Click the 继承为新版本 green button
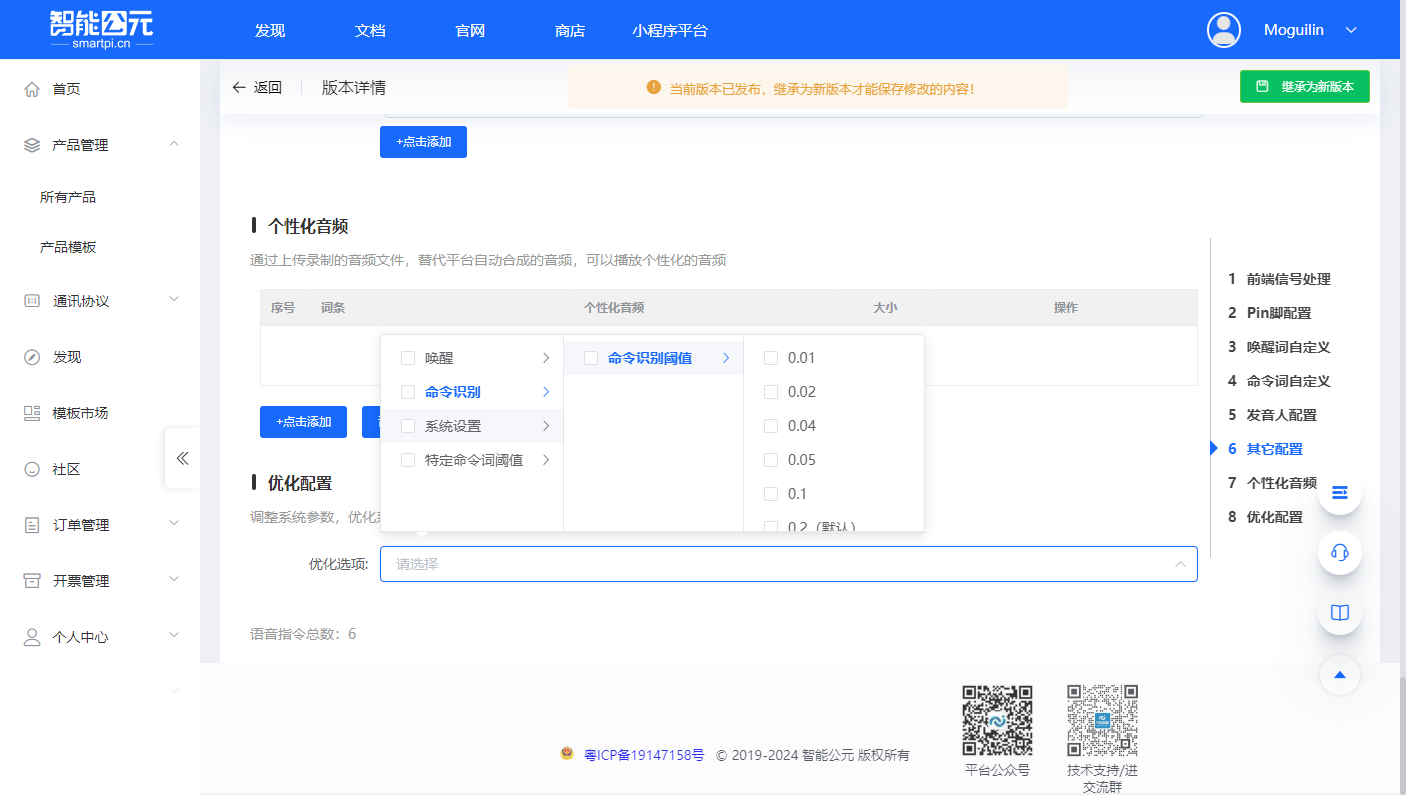1406x795 pixels. (1304, 86)
